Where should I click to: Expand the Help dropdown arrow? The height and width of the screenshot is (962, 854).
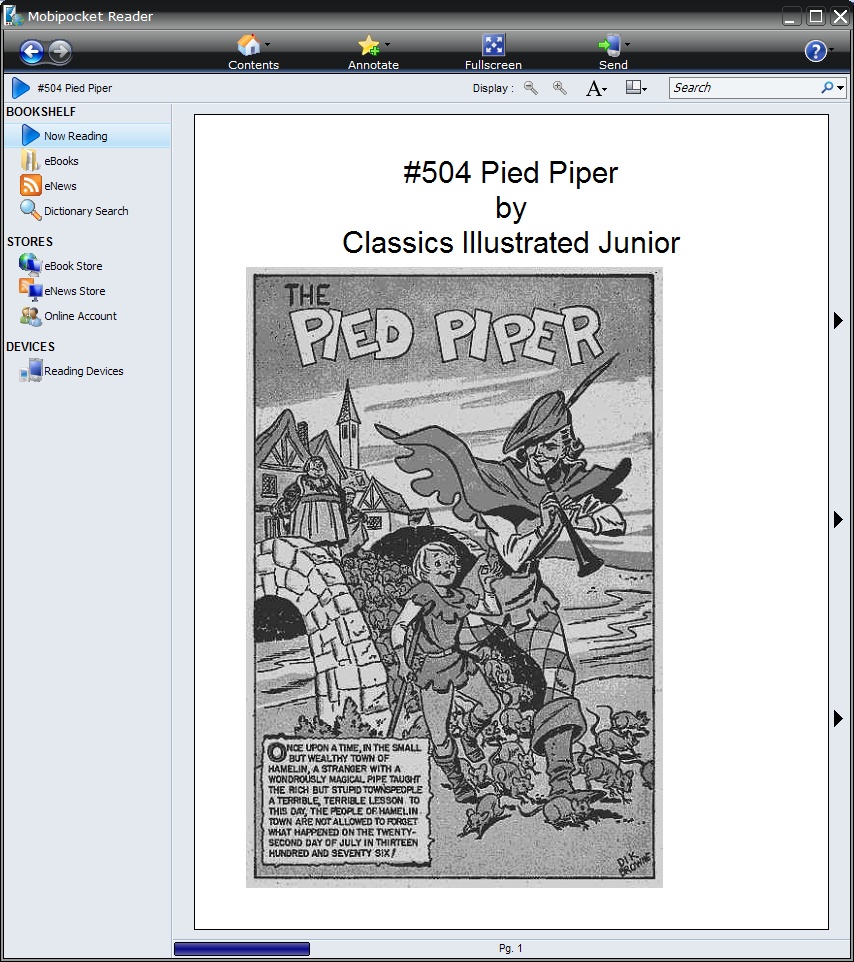click(831, 50)
